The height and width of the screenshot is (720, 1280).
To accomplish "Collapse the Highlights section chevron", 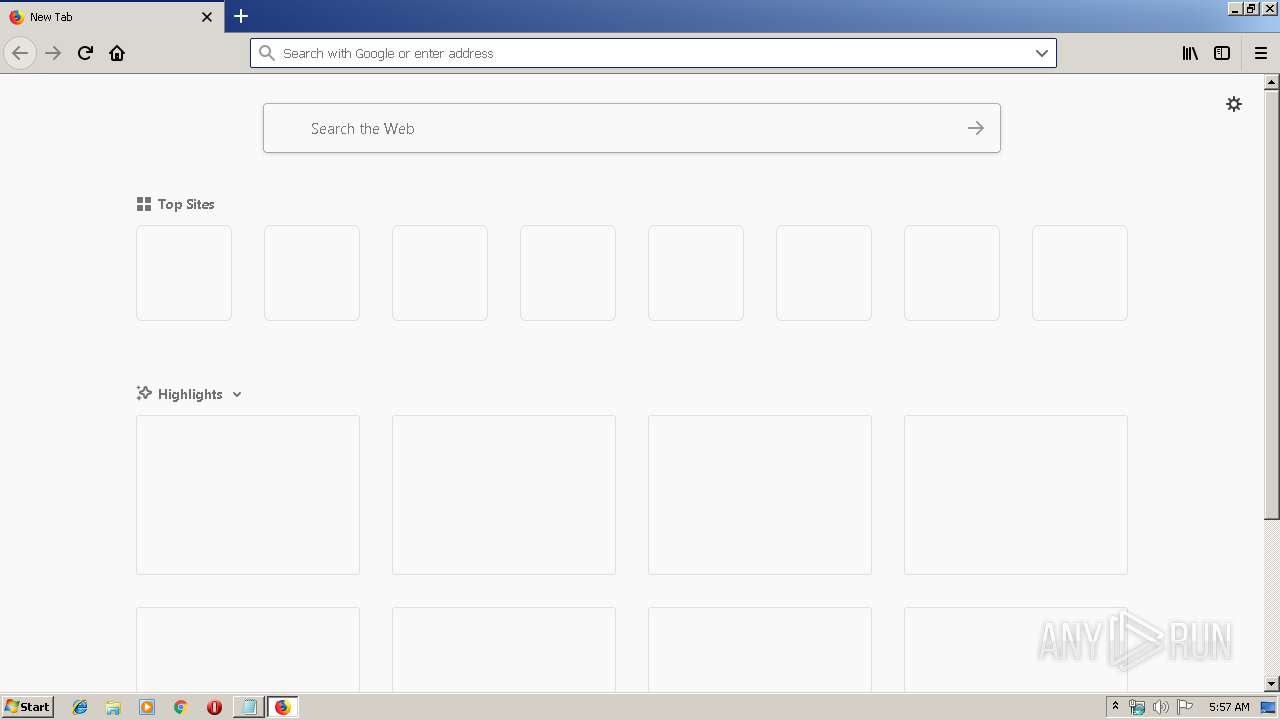I will [x=237, y=394].
